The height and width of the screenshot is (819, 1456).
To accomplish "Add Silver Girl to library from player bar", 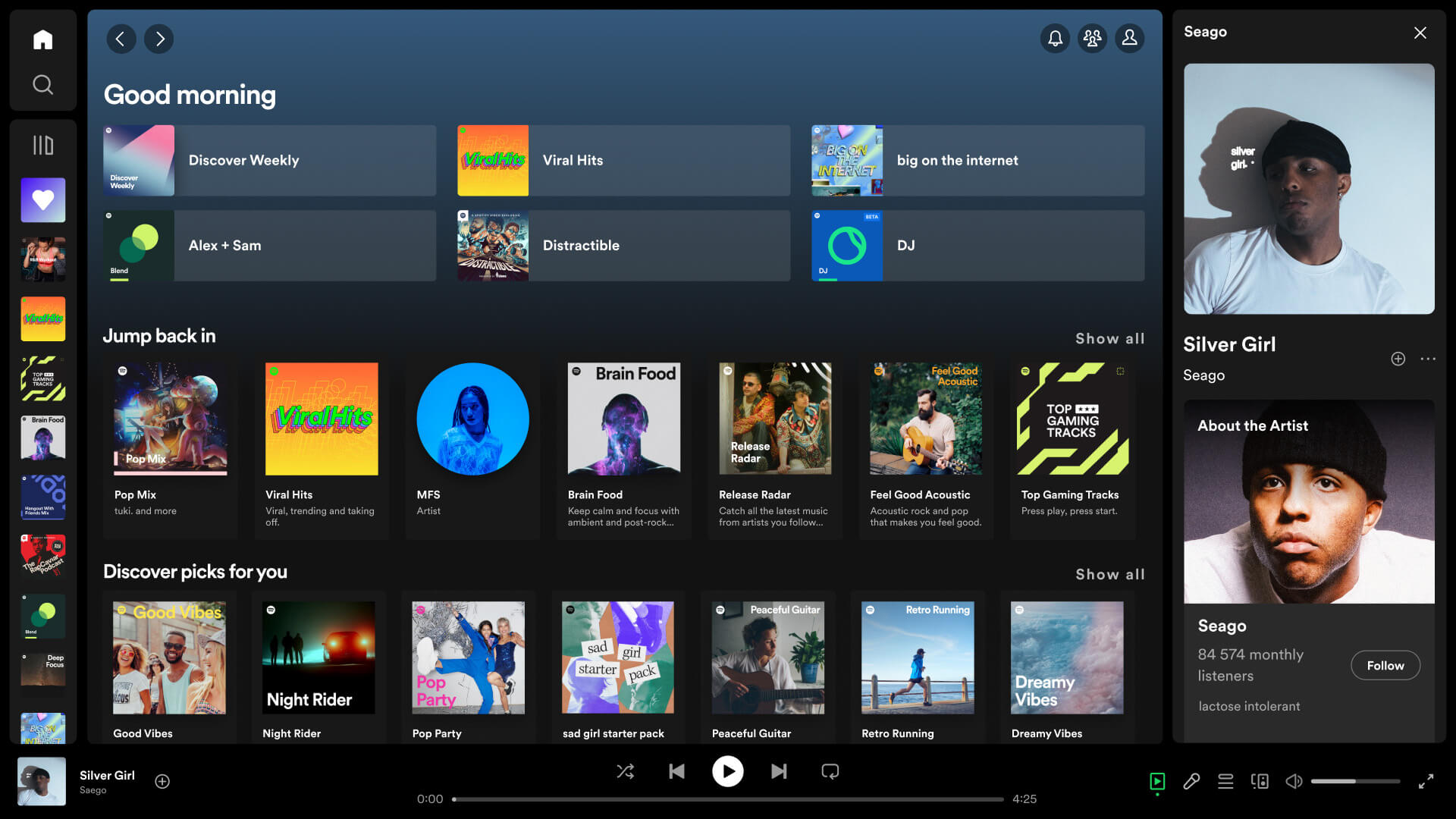I will click(x=162, y=781).
